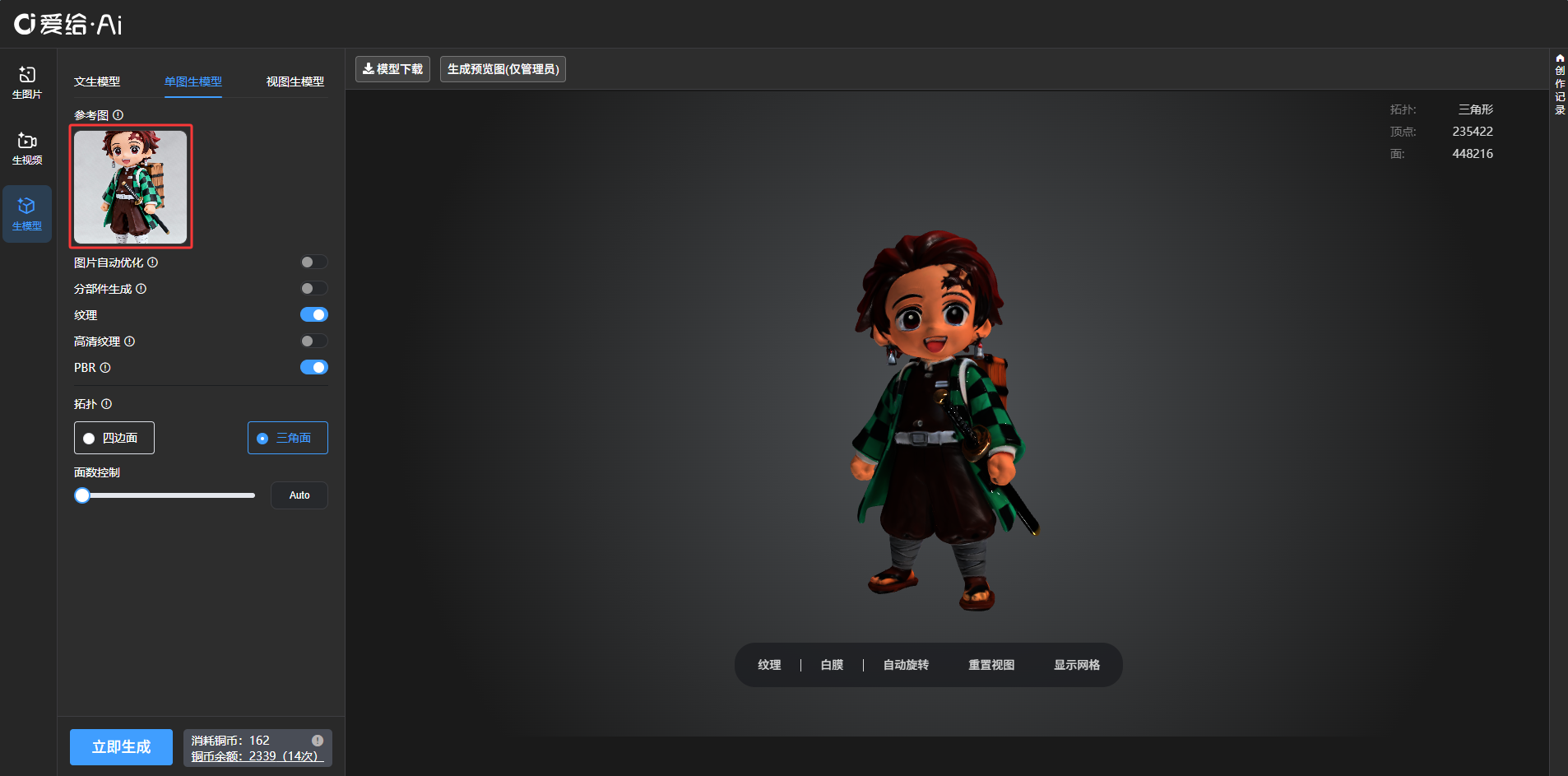Image resolution: width=1568 pixels, height=776 pixels.
Task: Click 生成预览图(仅管理员) button
Action: 503,69
